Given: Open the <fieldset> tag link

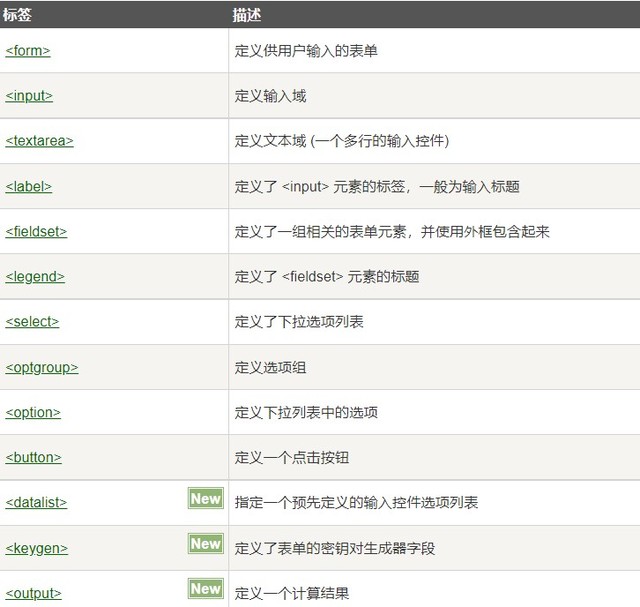Looking at the screenshot, I should pyautogui.click(x=36, y=231).
